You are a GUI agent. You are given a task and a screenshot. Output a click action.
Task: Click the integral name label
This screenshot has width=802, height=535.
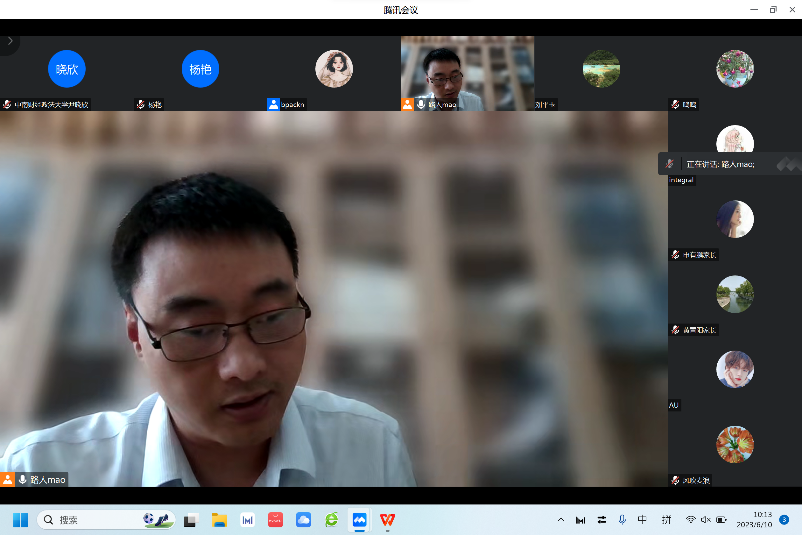(x=681, y=180)
